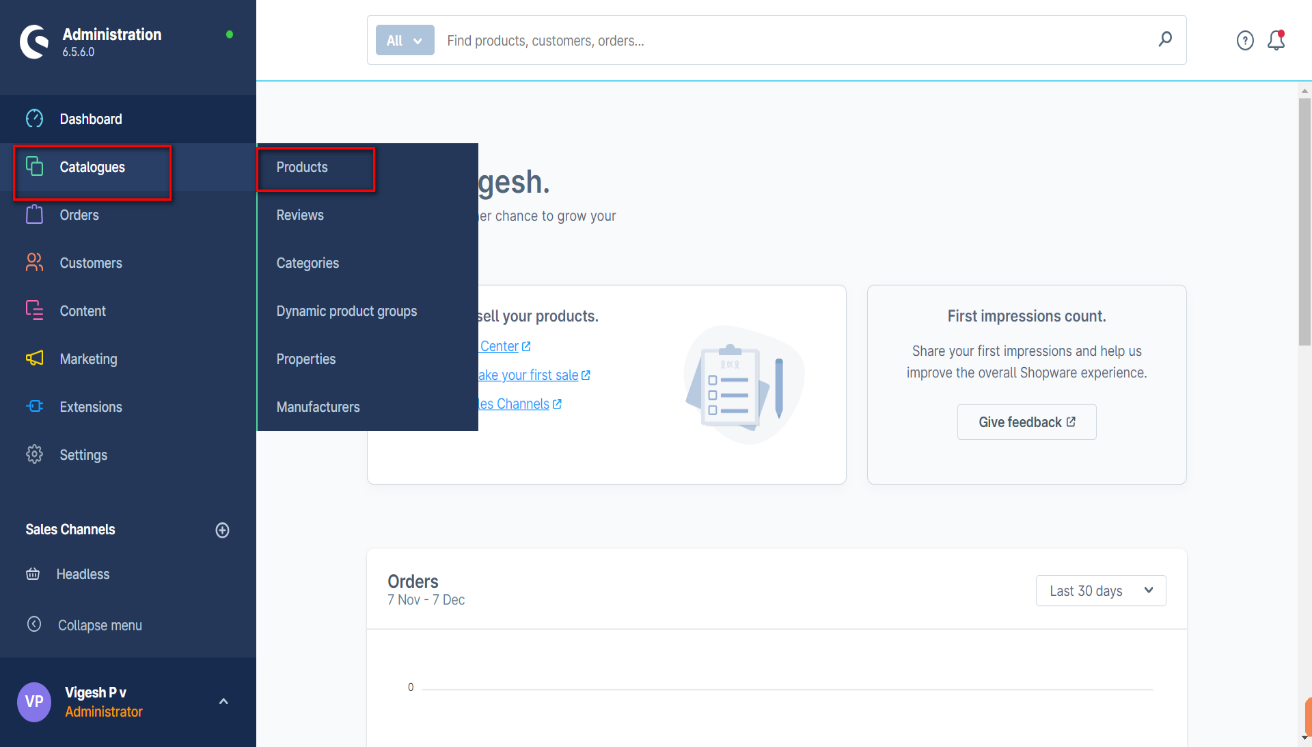Open the notifications bell
Viewport: 1312px width, 747px height.
pos(1275,39)
